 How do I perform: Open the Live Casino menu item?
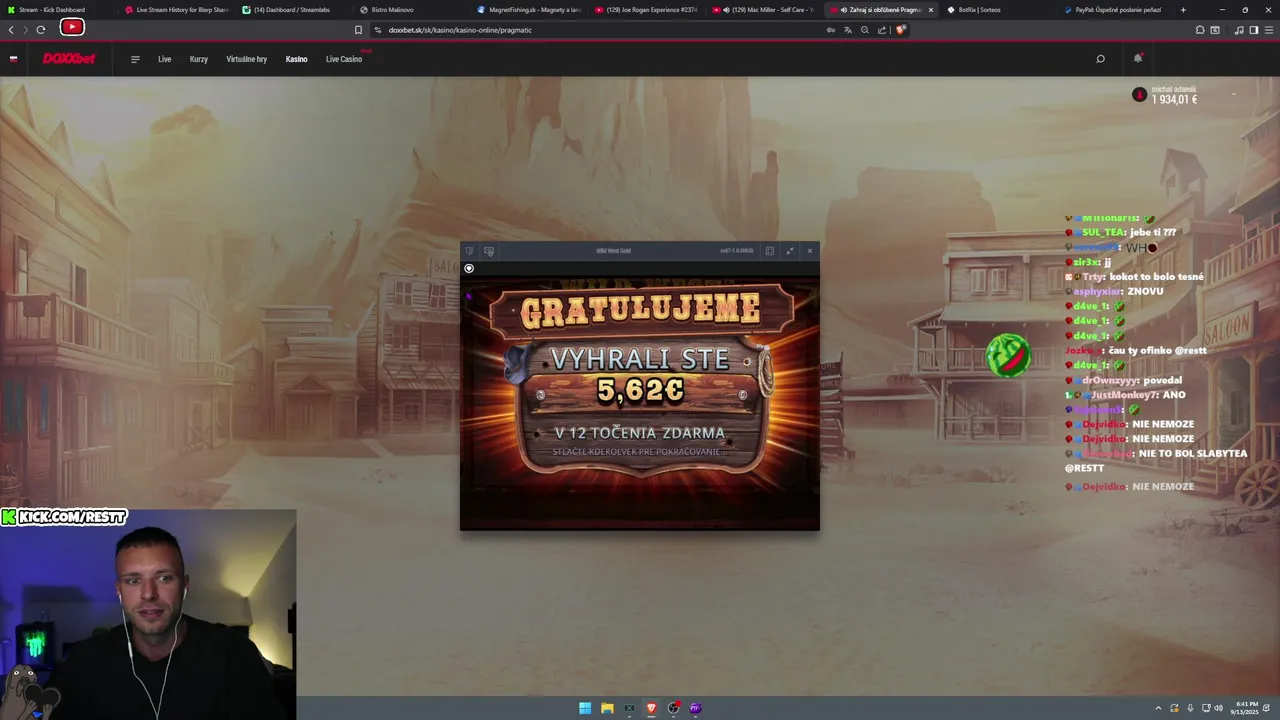tap(344, 59)
